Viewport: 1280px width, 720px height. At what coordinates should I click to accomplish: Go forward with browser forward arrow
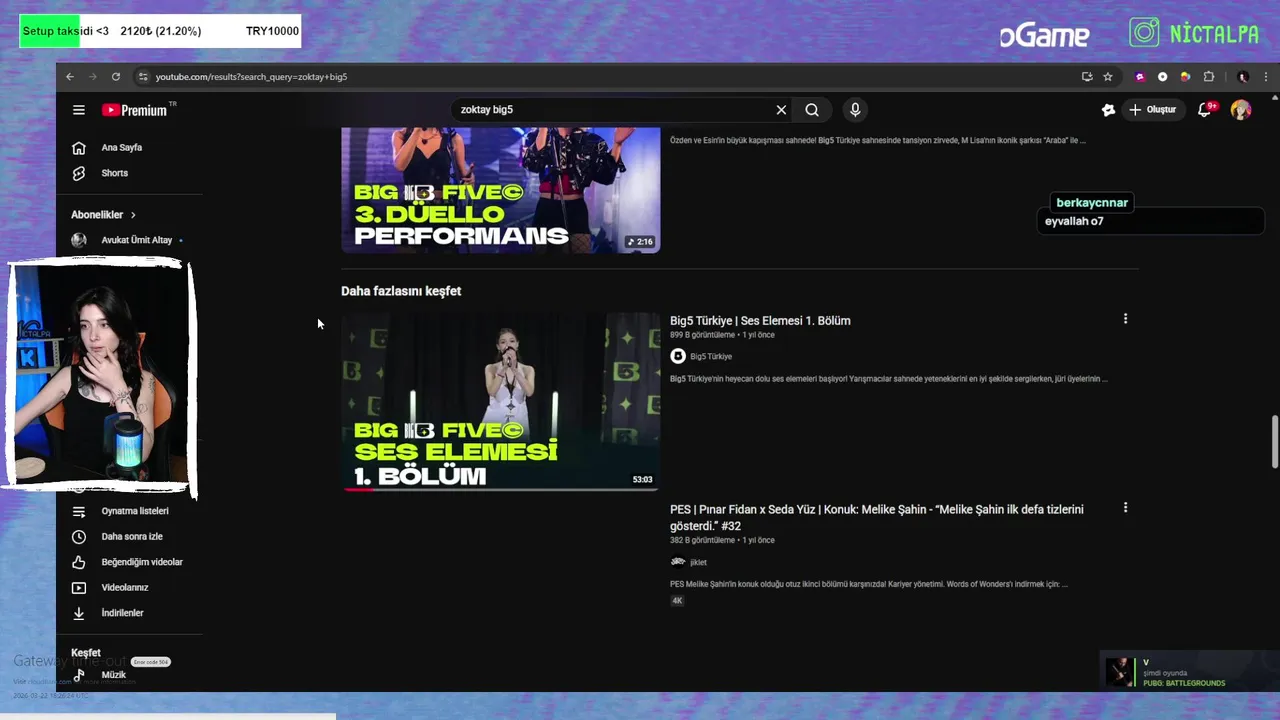(93, 77)
